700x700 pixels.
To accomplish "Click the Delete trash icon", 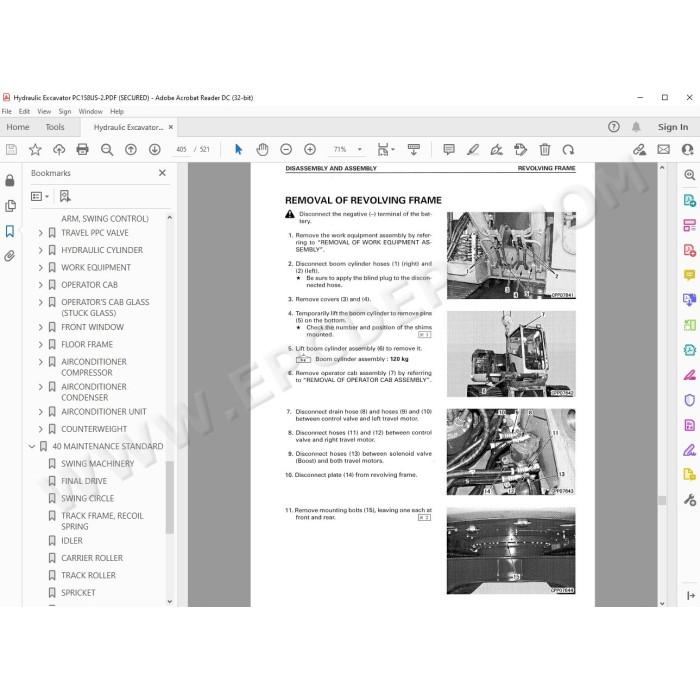I will [544, 150].
